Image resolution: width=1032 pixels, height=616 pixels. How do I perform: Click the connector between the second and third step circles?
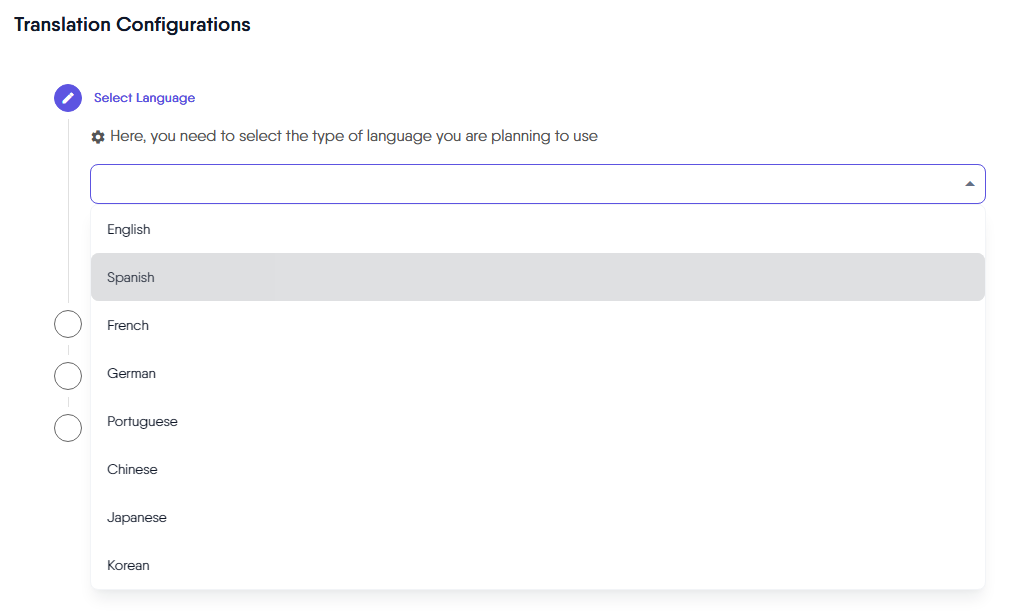click(x=68, y=350)
